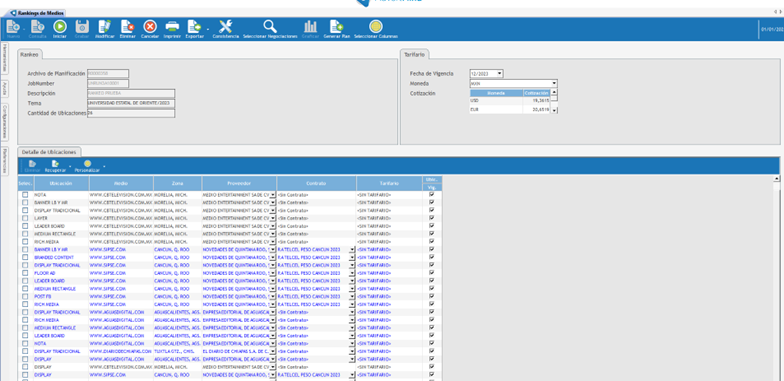Open the Moneda currency dropdown
Screen dimensions: 784x381
pyautogui.click(x=554, y=84)
